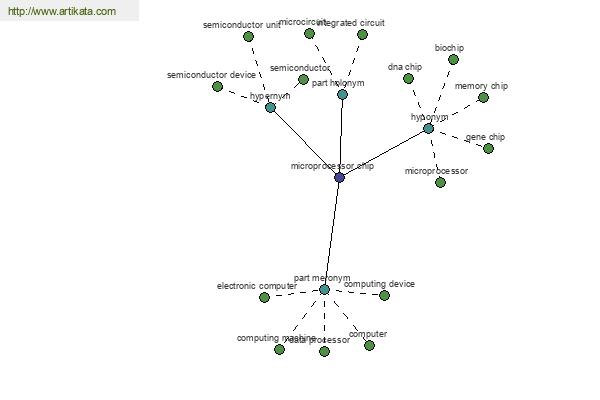This screenshot has width=600, height=400.
Task: Click the central microprocessor chip node
Action: click(339, 177)
